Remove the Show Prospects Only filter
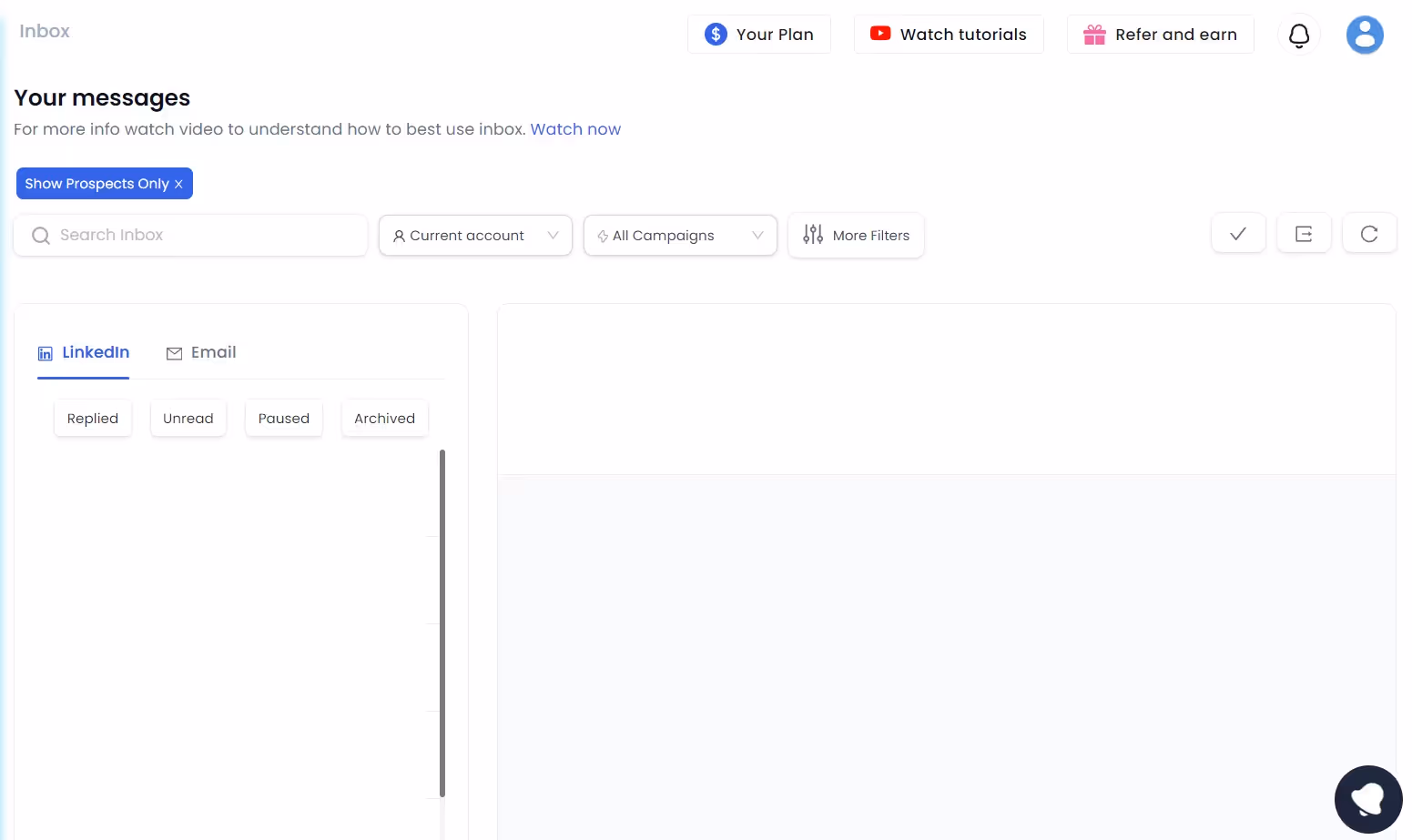The height and width of the screenshot is (840, 1412). 178,183
